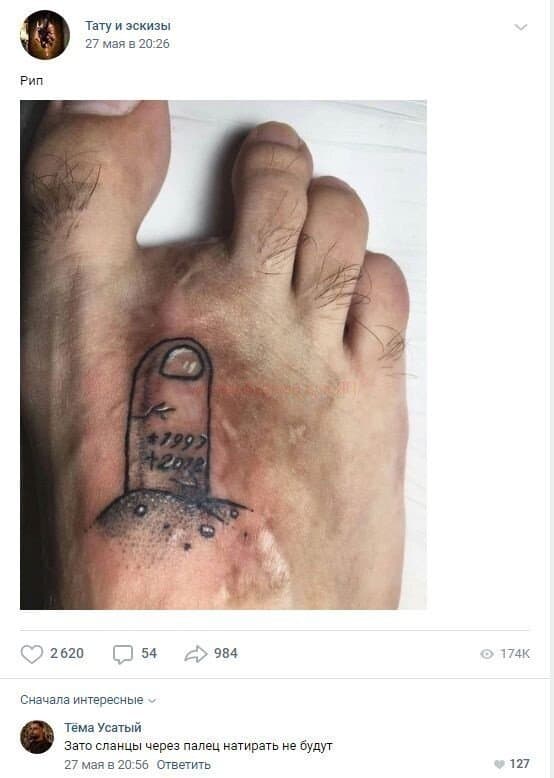
Task: Open the comment timestamp 27 мая в 20:56
Action: pyautogui.click(x=106, y=765)
